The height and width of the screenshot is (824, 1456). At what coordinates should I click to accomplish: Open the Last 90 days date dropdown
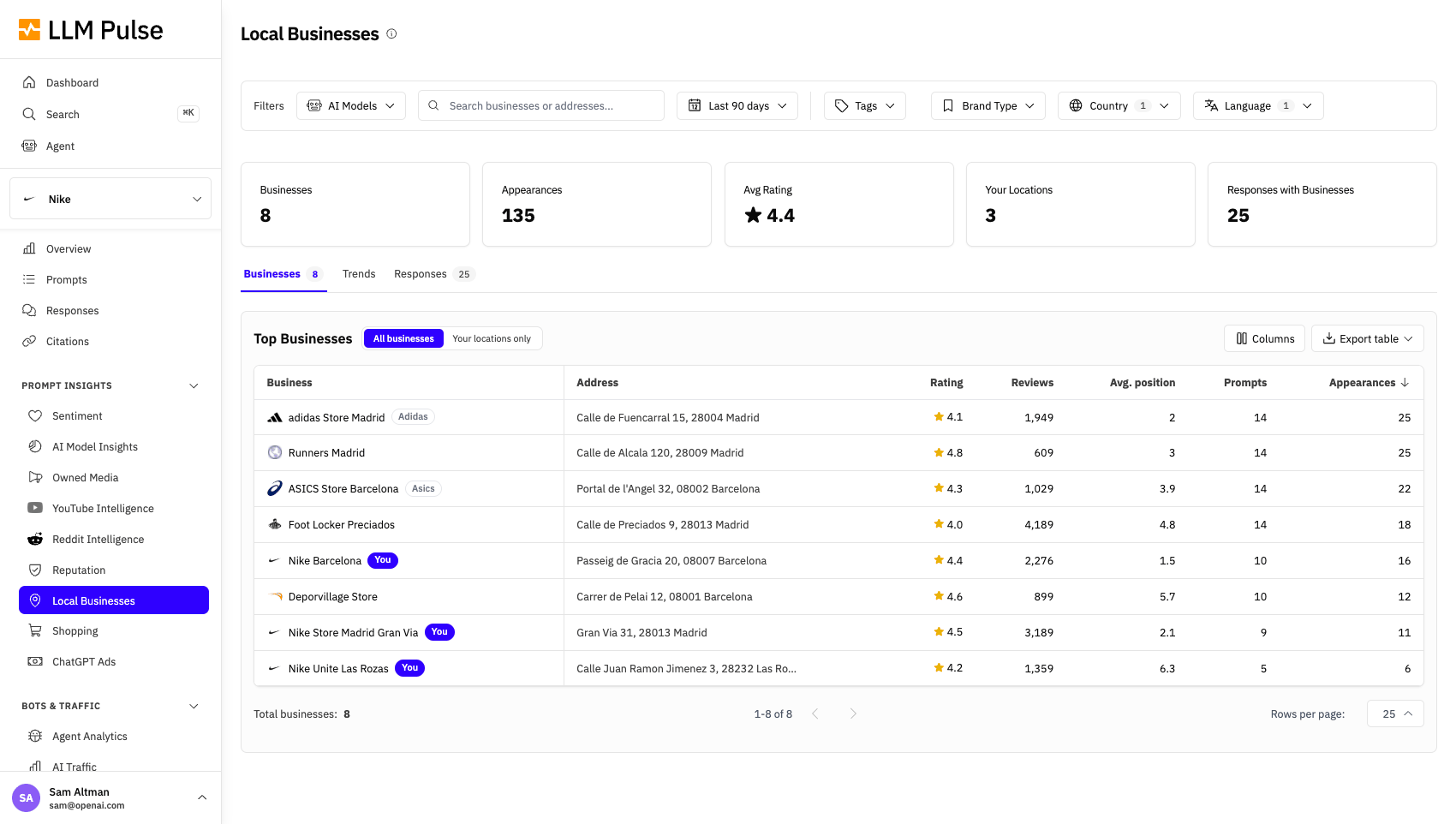[x=737, y=105]
